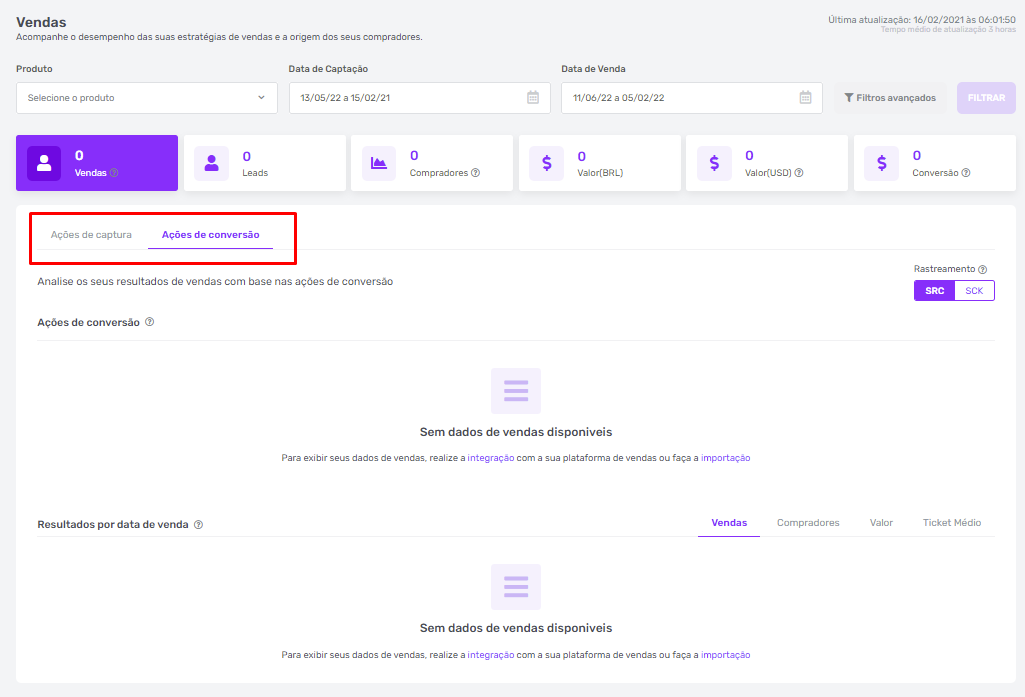Open calendar icon in Data de Venda field
The image size is (1025, 697).
click(805, 97)
